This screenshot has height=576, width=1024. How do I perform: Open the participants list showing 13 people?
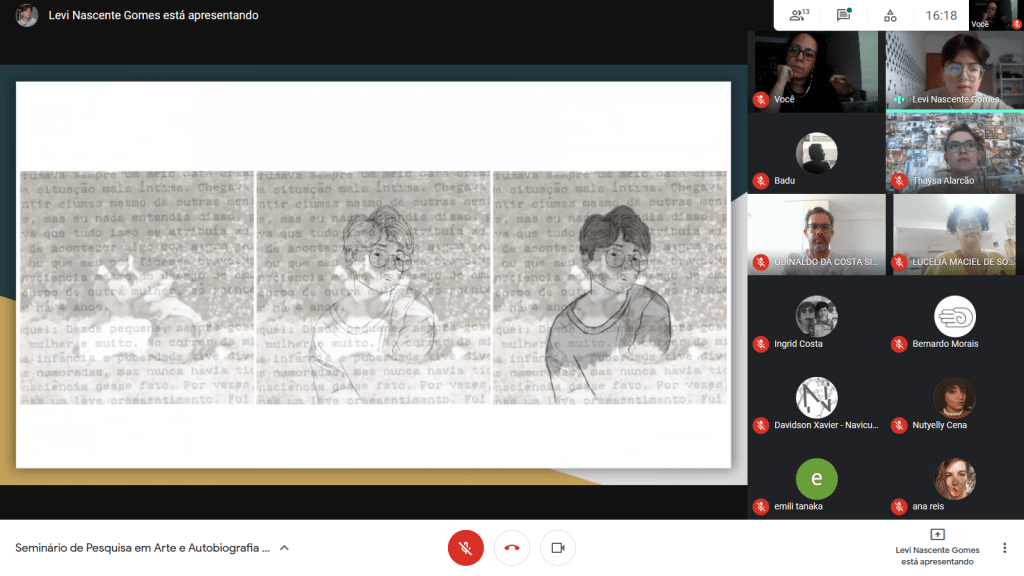[x=798, y=15]
